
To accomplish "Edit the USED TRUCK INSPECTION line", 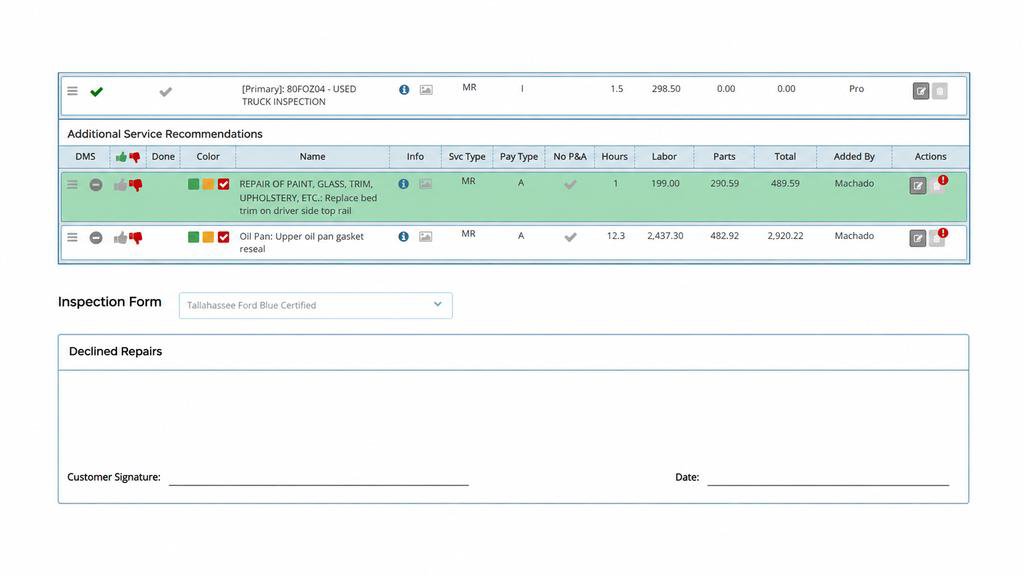I will (921, 91).
